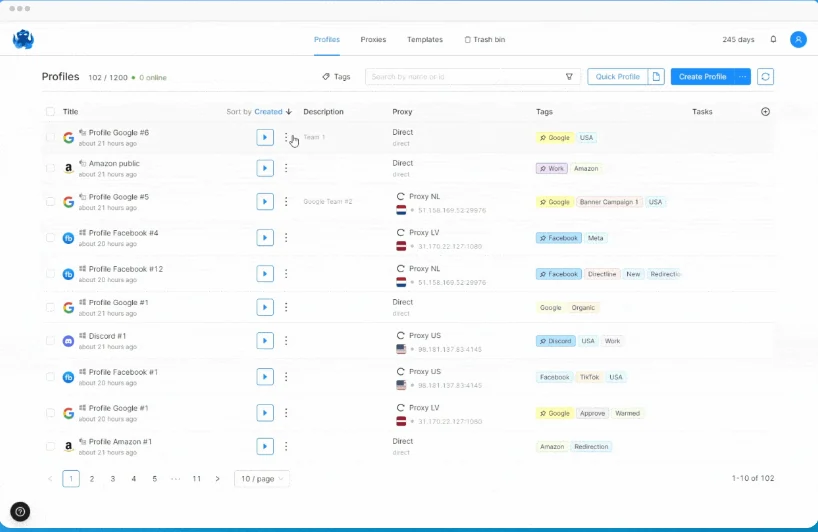The image size is (818, 532).
Task: Tick the checkbox for Profile Google #5
Action: tap(50, 201)
